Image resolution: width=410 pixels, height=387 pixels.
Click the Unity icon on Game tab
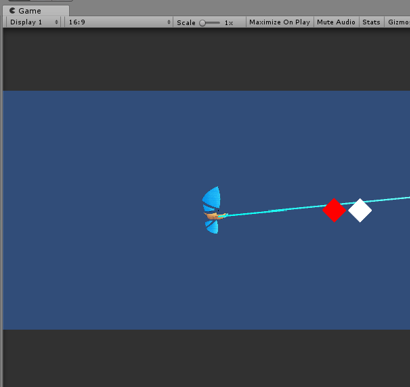click(12, 11)
